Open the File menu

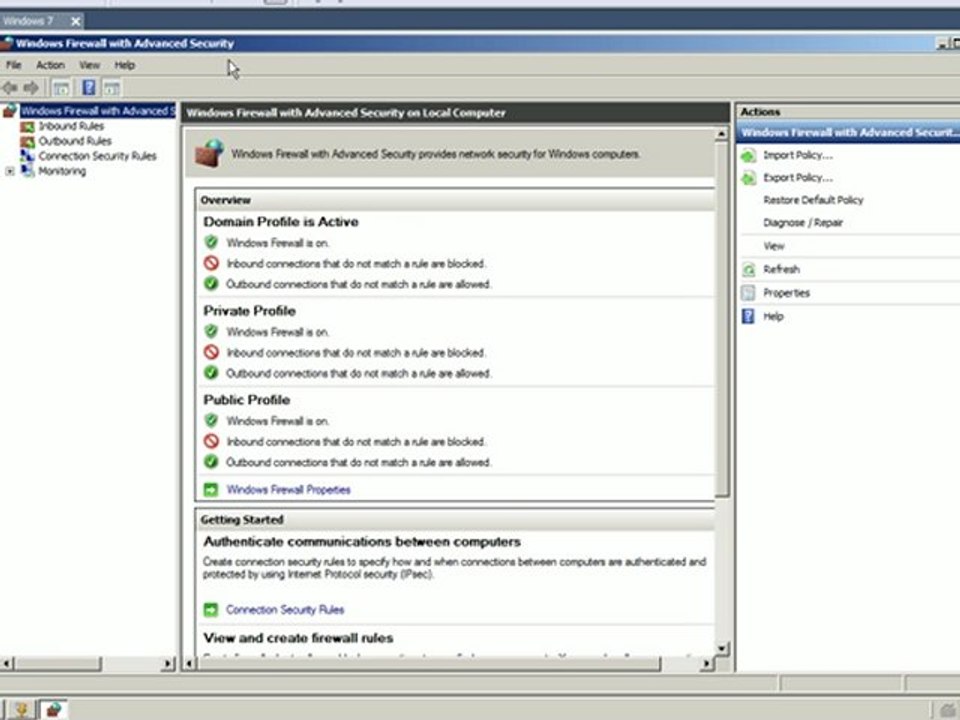click(x=13, y=65)
